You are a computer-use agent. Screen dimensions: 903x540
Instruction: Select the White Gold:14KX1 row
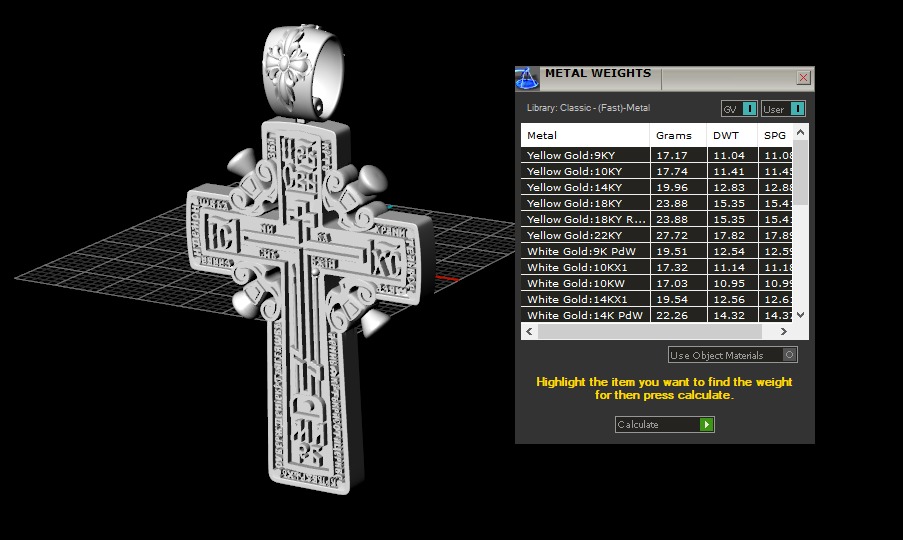pos(657,299)
